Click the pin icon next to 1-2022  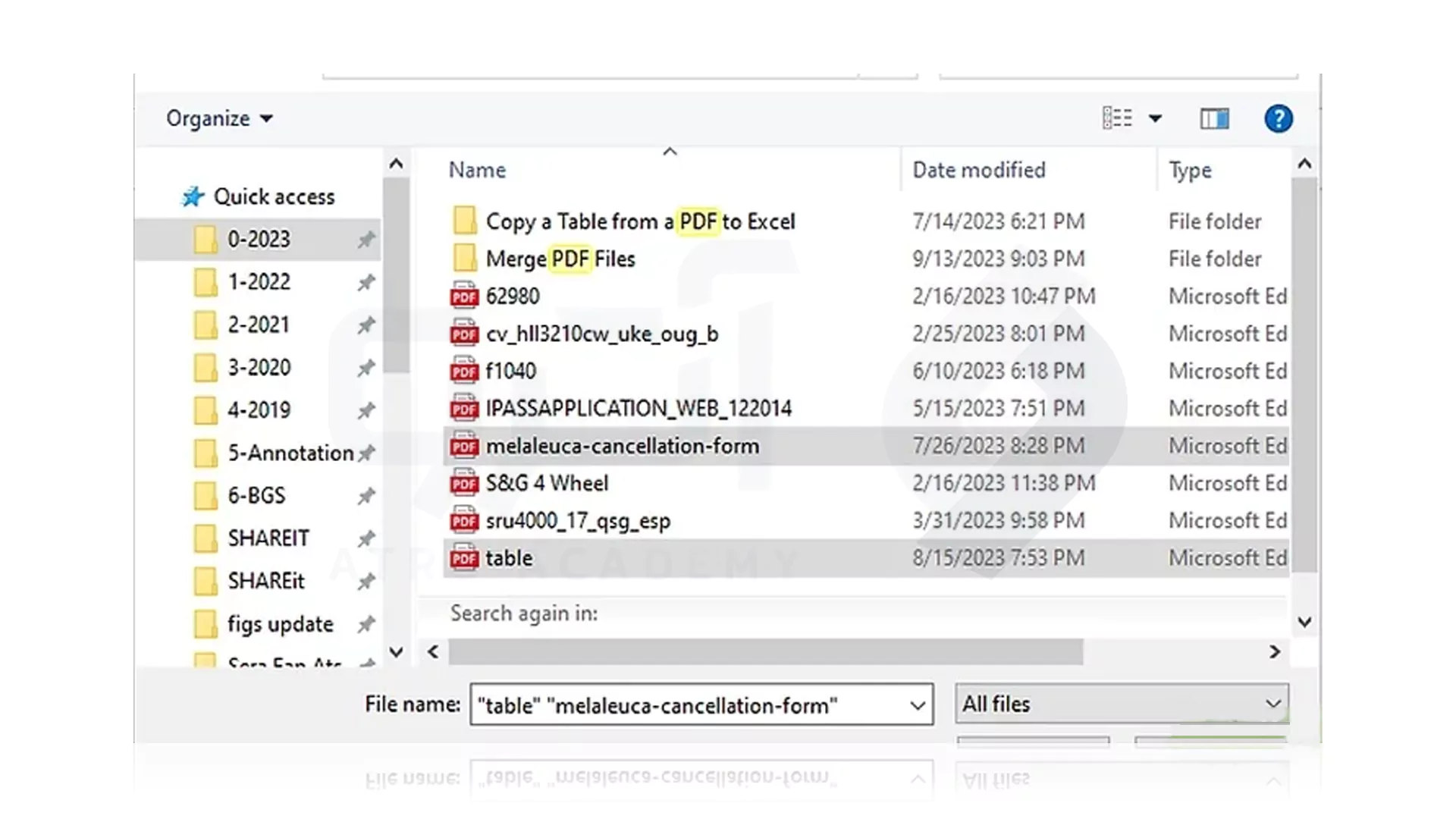(366, 282)
